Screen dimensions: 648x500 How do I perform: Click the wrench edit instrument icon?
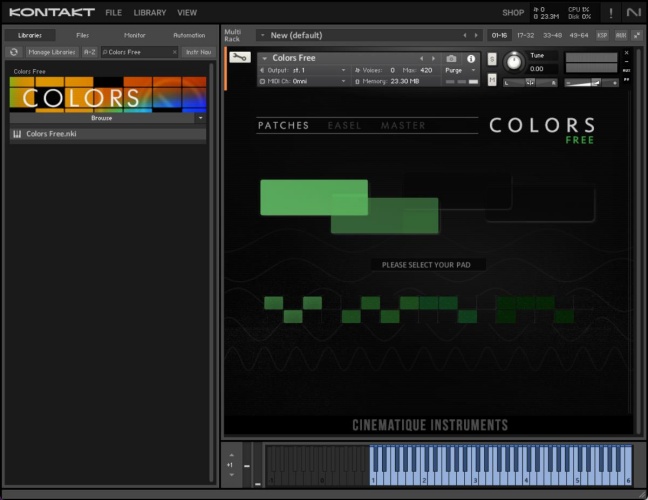click(x=239, y=58)
